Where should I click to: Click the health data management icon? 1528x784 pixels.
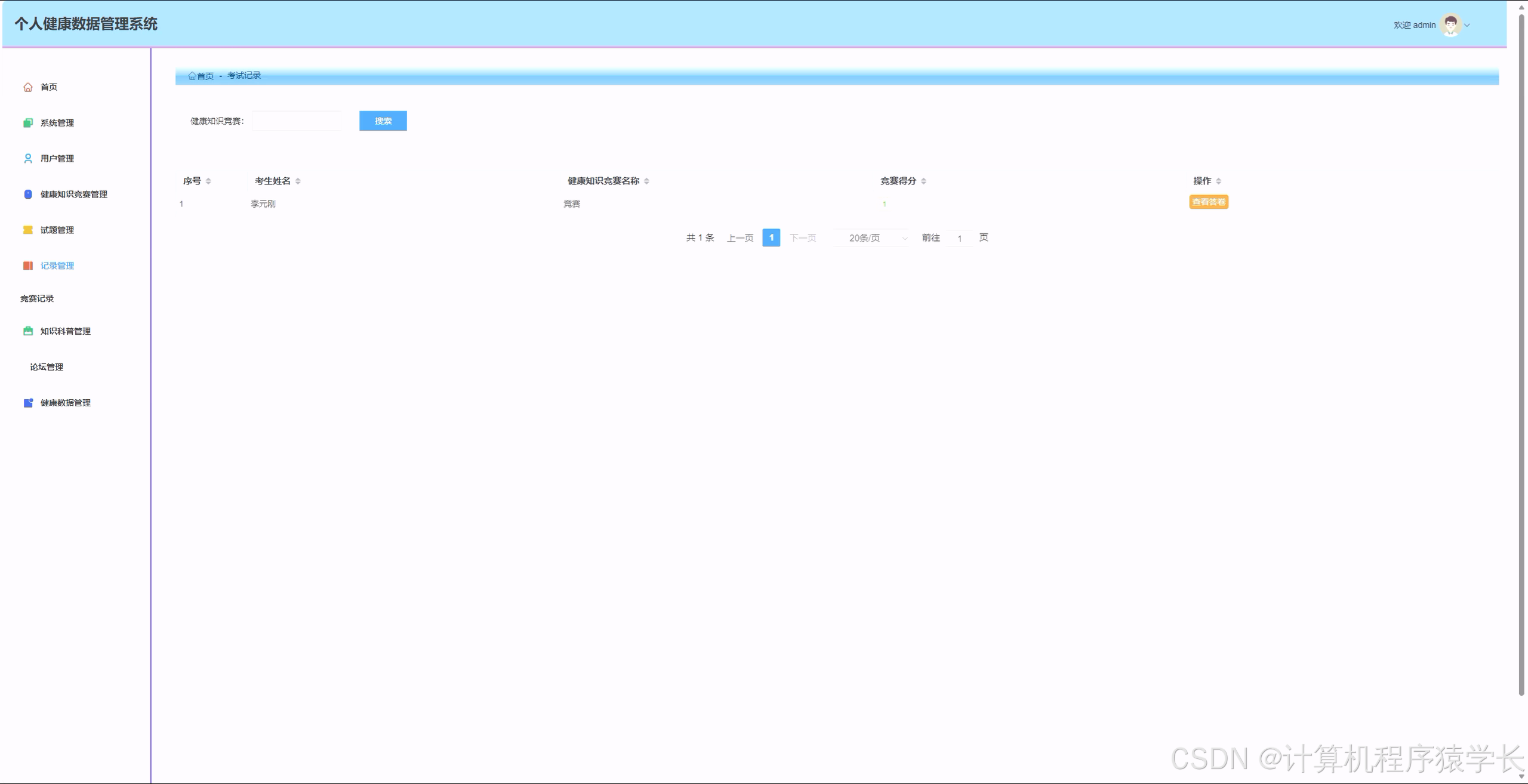[28, 403]
